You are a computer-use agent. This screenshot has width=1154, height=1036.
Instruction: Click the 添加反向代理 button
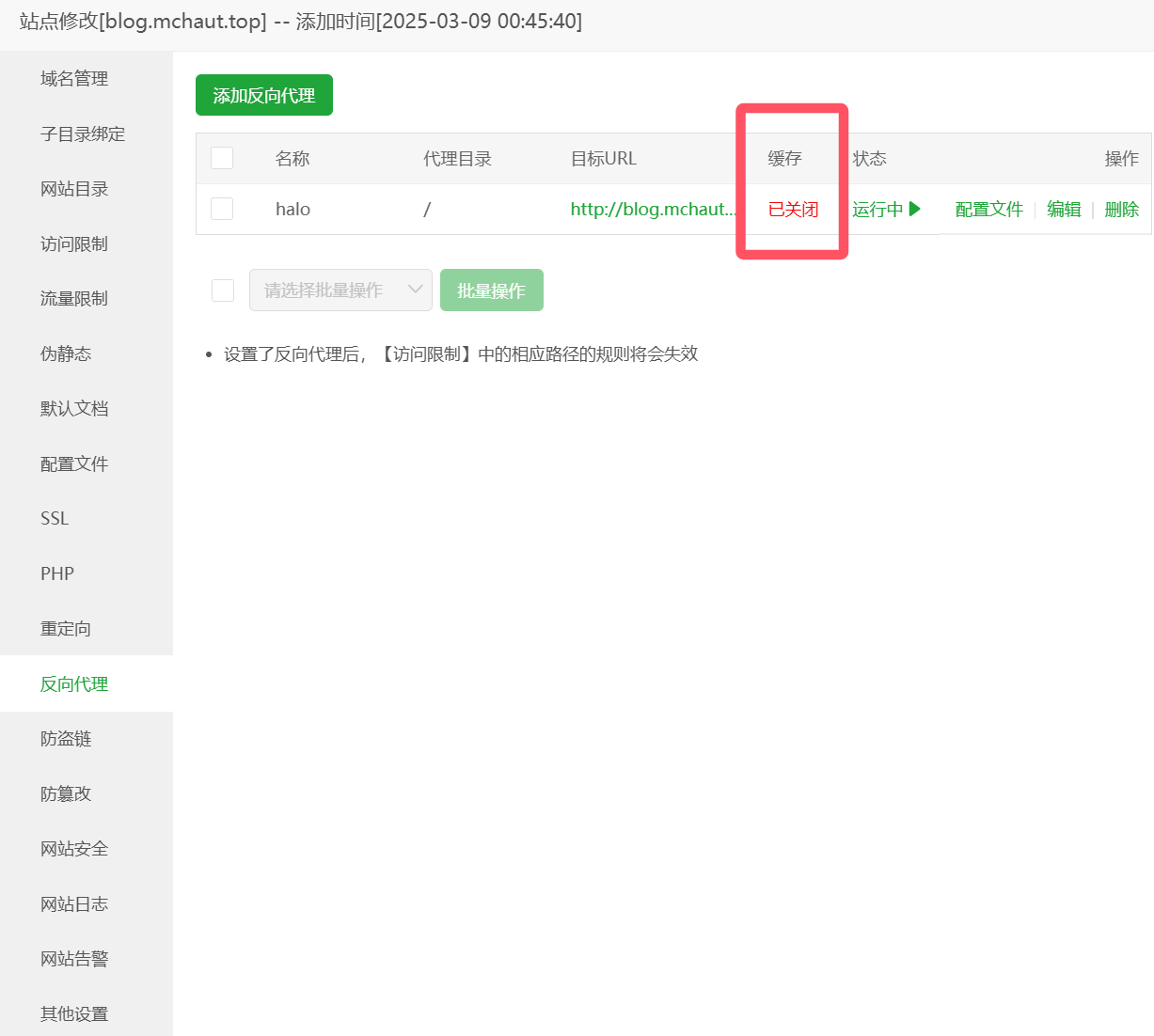264,95
